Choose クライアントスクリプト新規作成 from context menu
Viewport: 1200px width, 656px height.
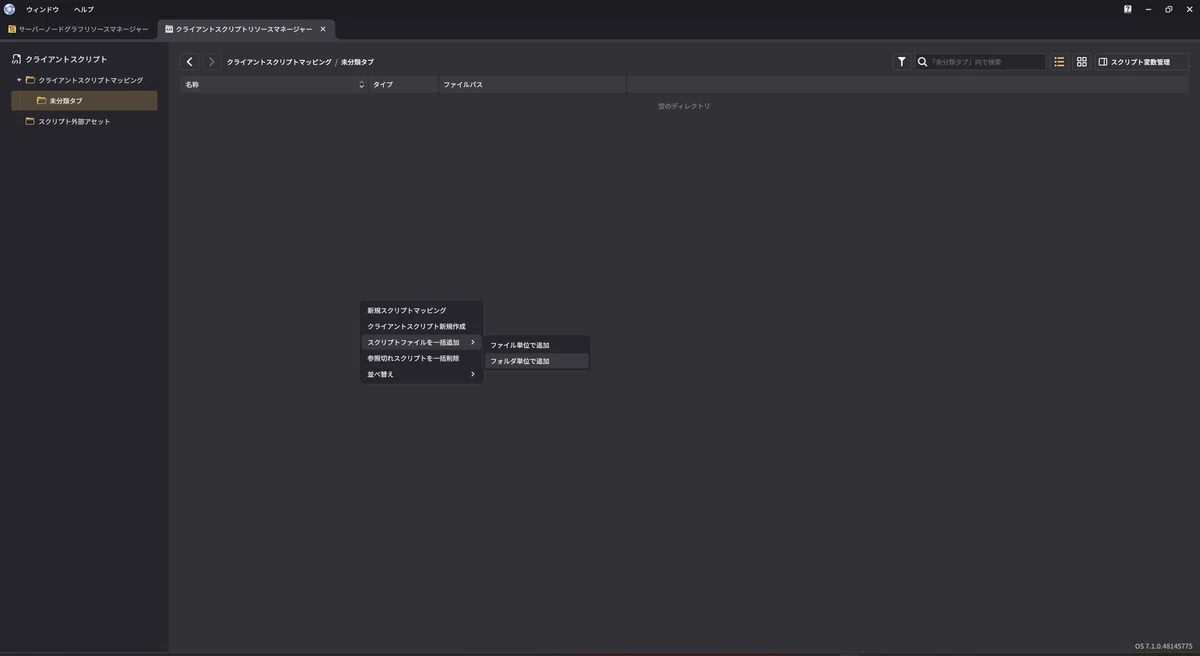pyautogui.click(x=421, y=327)
